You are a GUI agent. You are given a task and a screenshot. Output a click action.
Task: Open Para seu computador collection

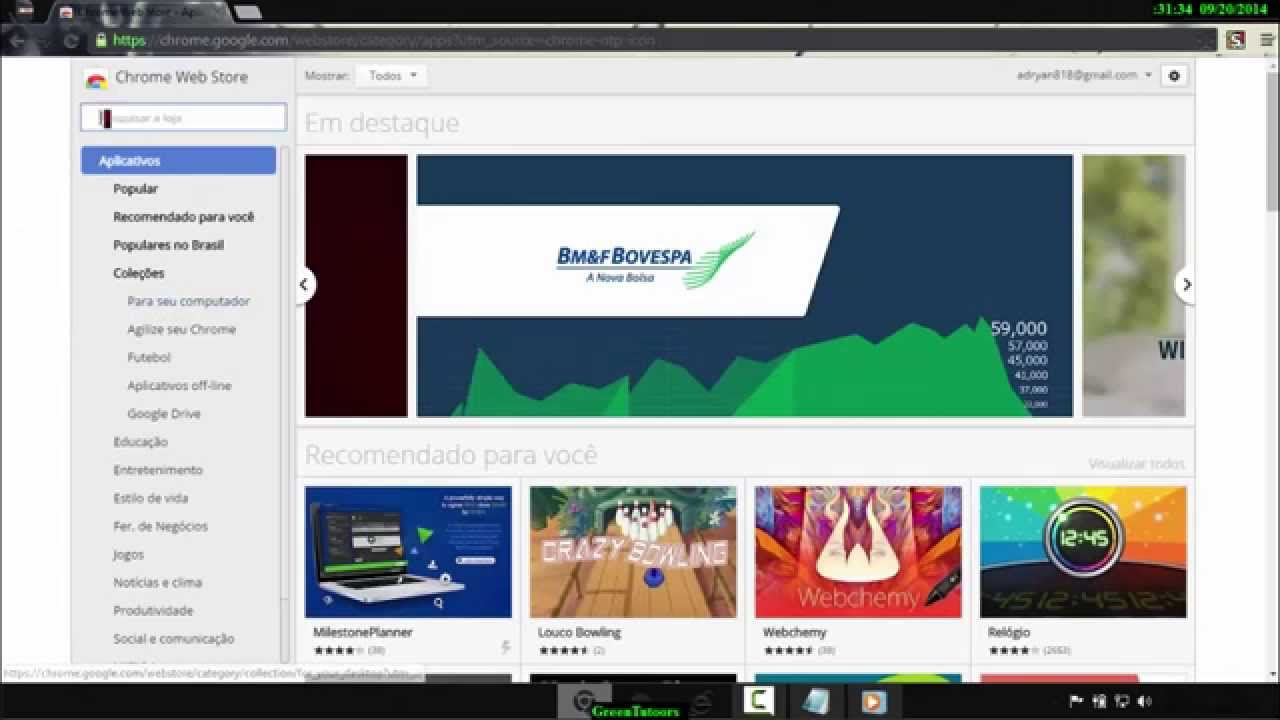[x=188, y=301]
